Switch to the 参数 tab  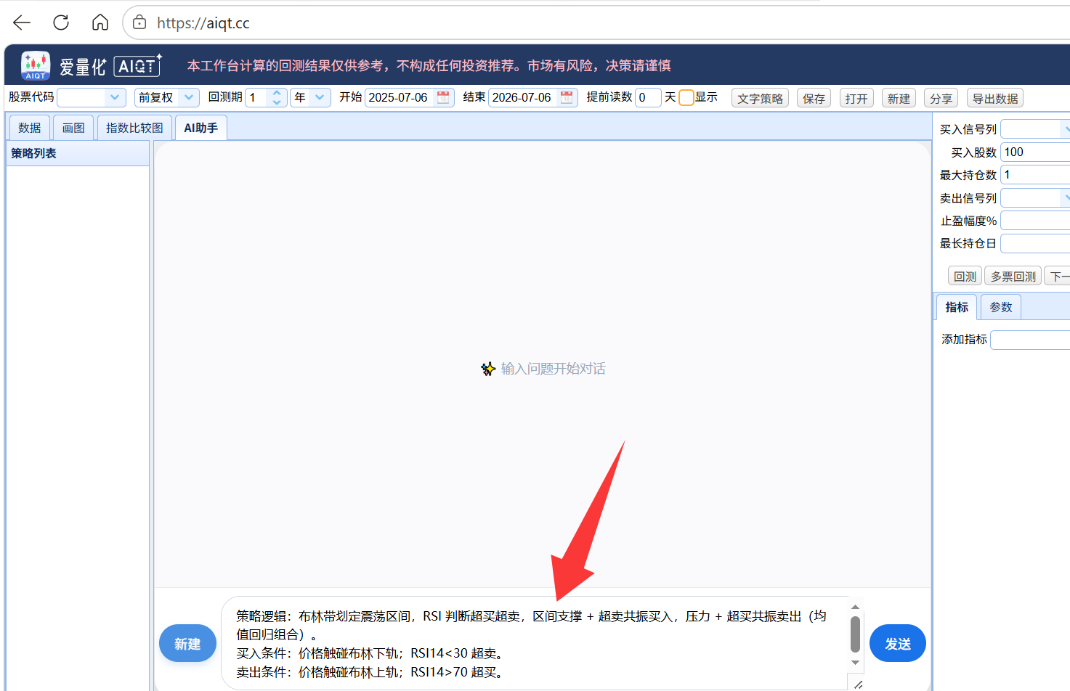click(x=1000, y=307)
